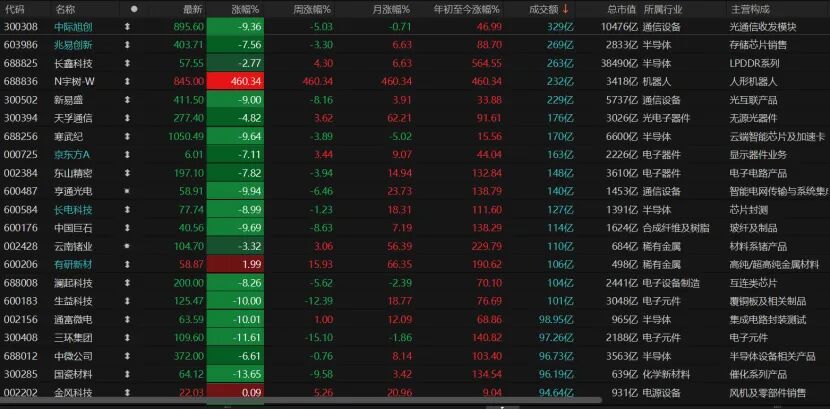Click the 564.55 year-to-date value
This screenshot has height=410, width=830.
(x=486, y=63)
